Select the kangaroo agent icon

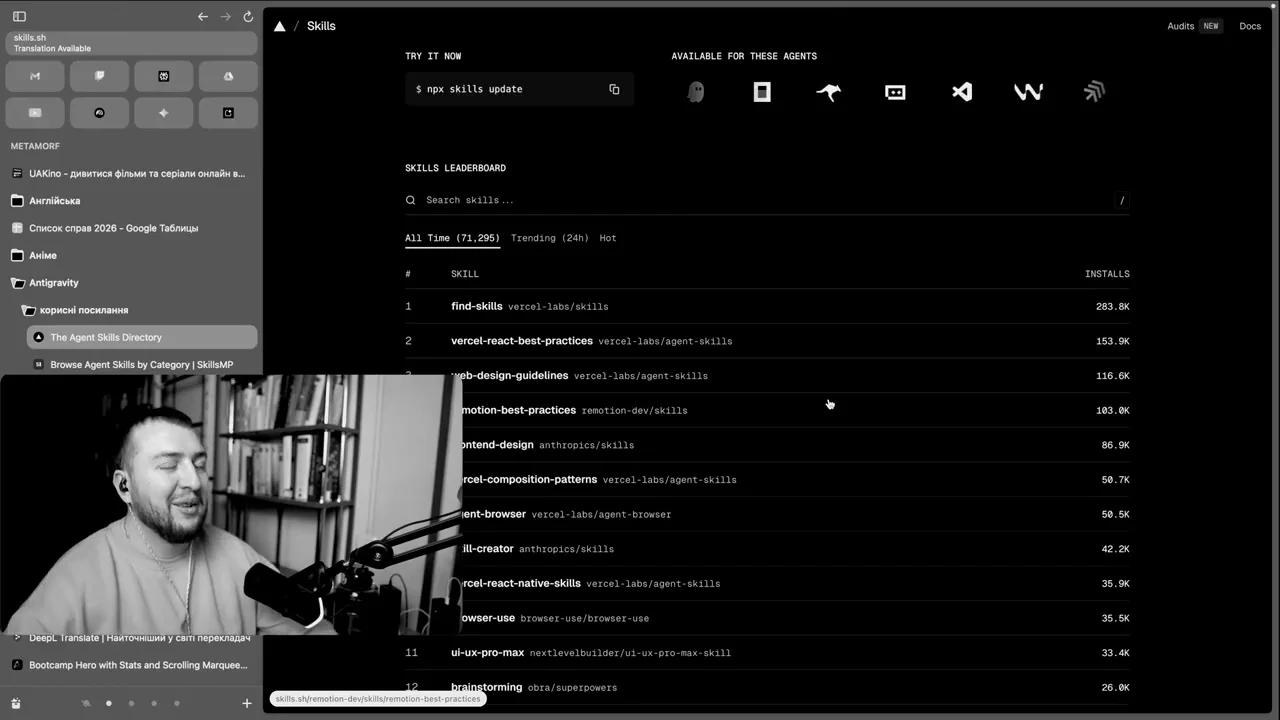coord(828,92)
